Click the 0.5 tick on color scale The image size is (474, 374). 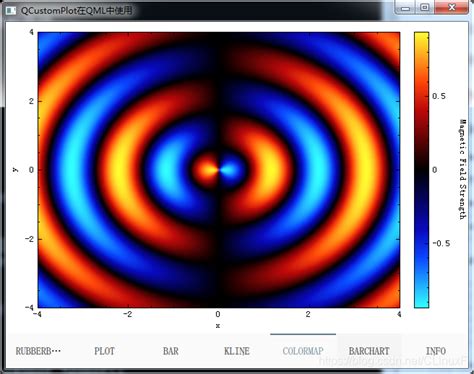coord(439,96)
